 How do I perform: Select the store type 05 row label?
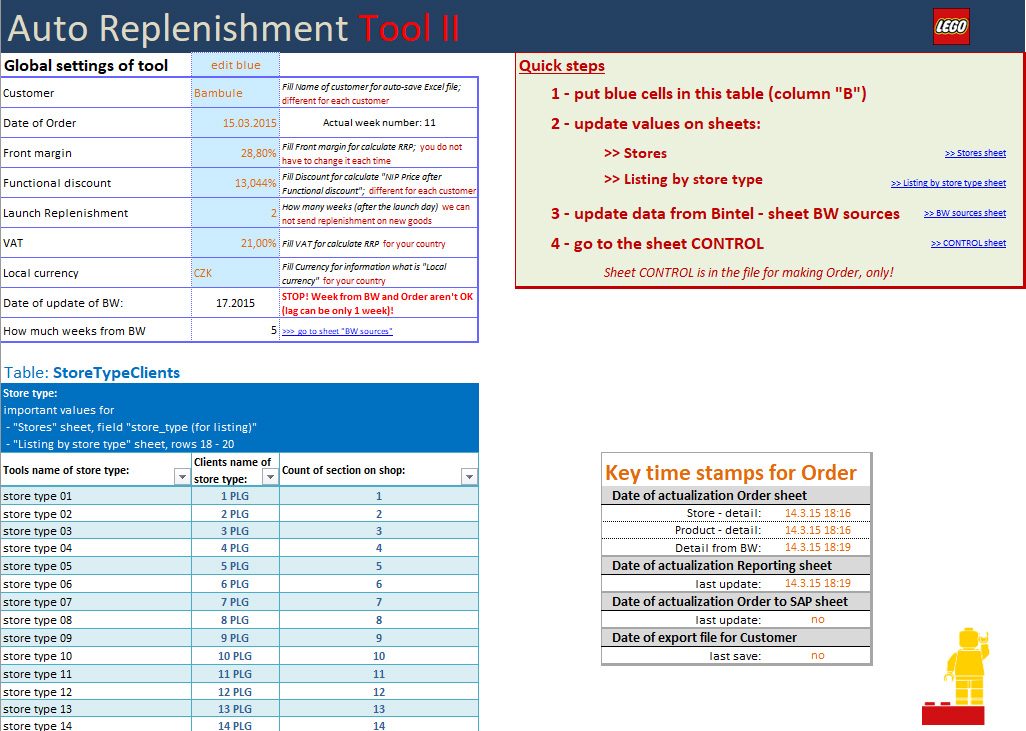[37, 566]
